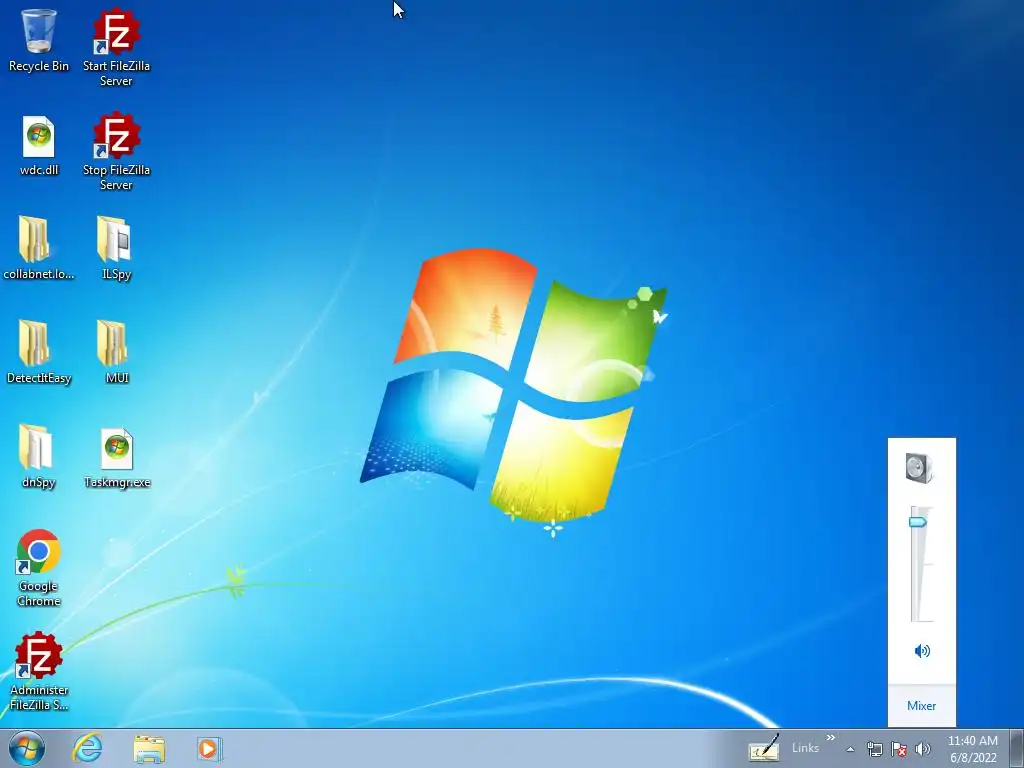This screenshot has width=1024, height=768.
Task: Select the ILSpy folder icon
Action: tap(116, 248)
